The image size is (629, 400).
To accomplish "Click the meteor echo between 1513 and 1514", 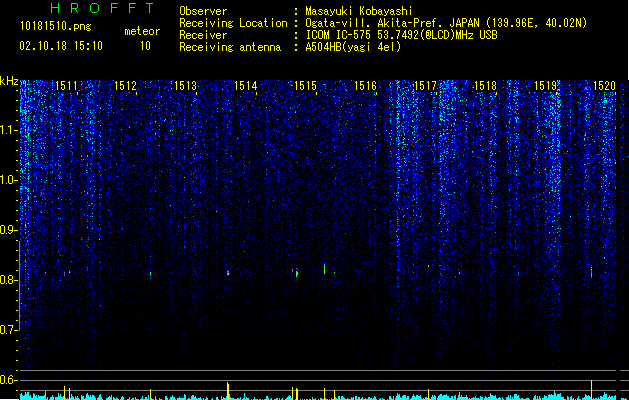I will (228, 273).
